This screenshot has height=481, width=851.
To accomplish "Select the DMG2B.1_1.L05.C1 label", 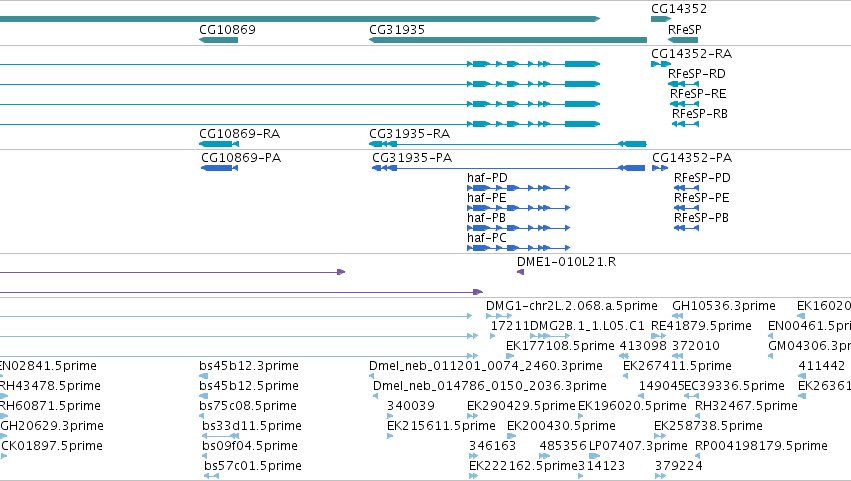I will pyautogui.click(x=587, y=326).
